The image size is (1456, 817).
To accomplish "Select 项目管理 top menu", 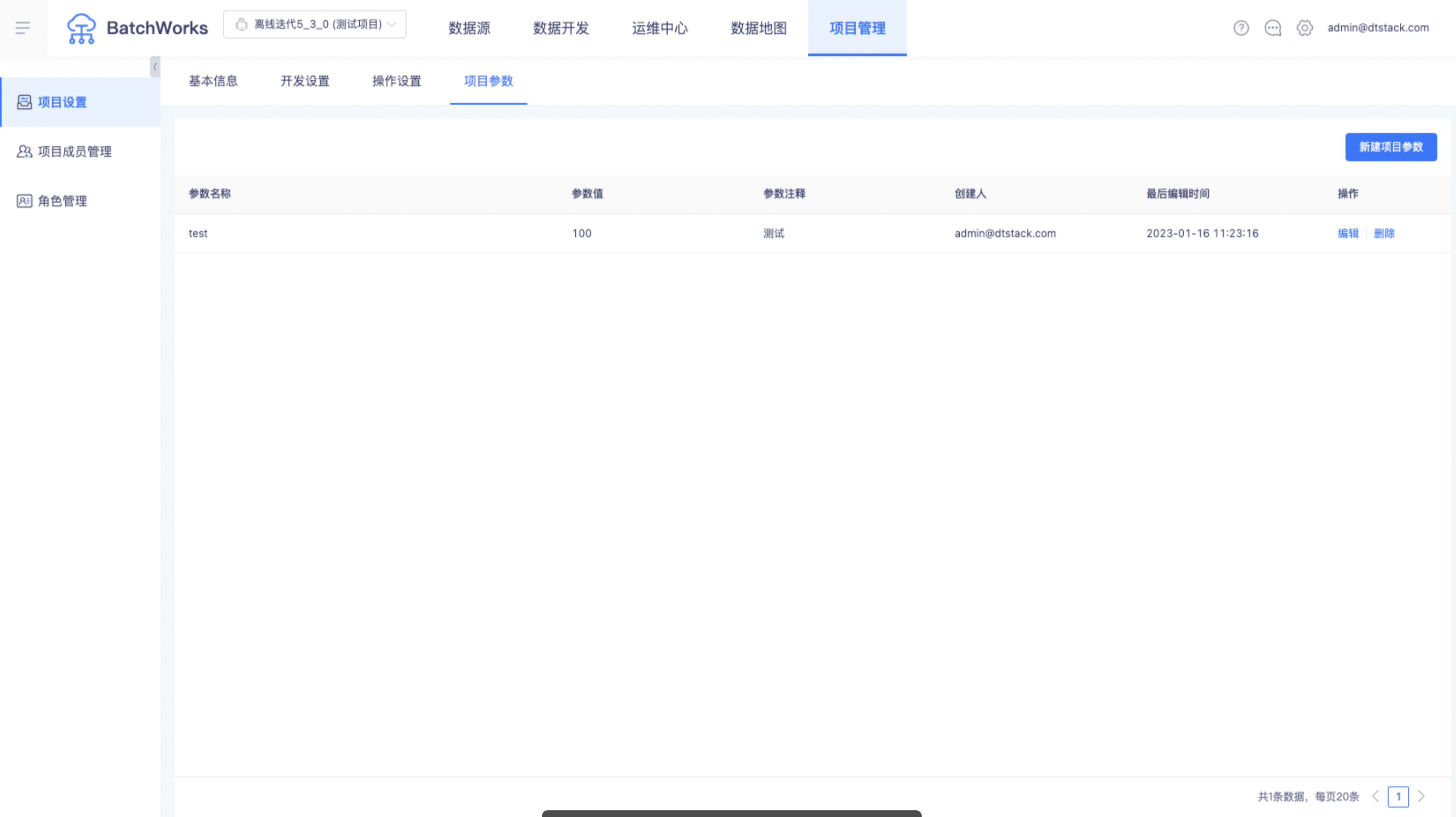I will coord(857,28).
